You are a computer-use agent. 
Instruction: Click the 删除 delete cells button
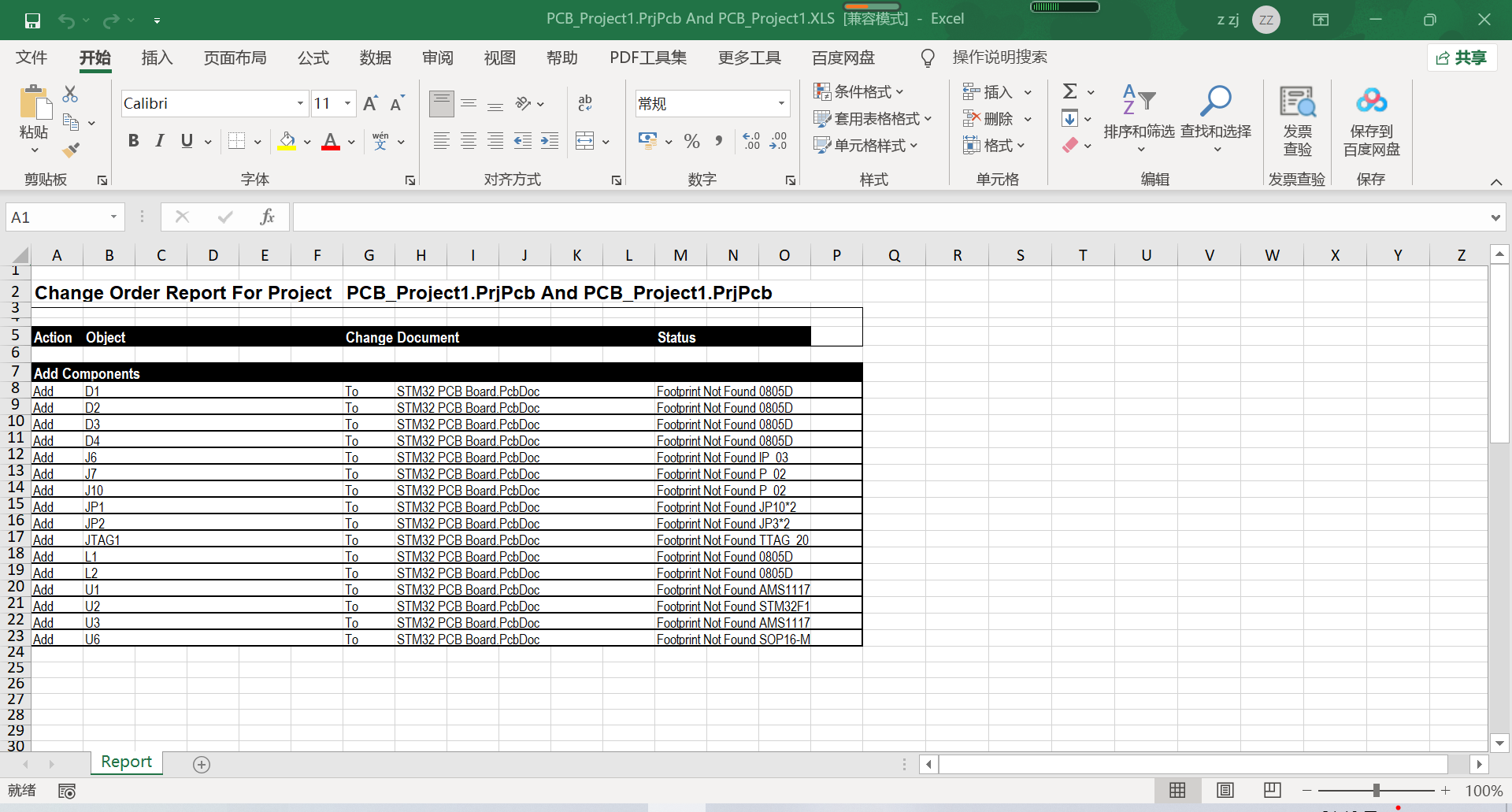pyautogui.click(x=988, y=119)
